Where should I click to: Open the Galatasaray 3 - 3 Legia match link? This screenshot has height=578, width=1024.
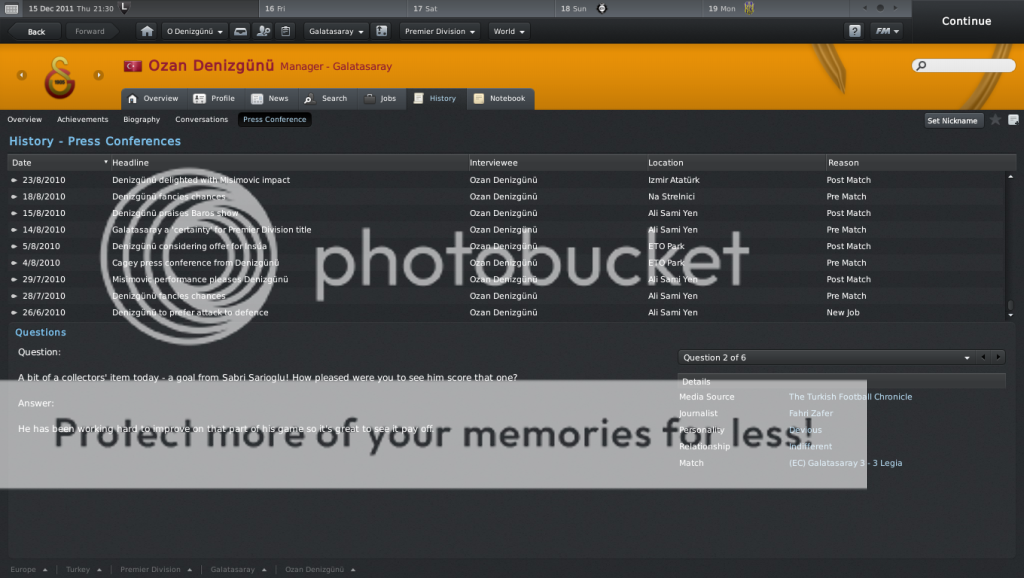click(845, 463)
